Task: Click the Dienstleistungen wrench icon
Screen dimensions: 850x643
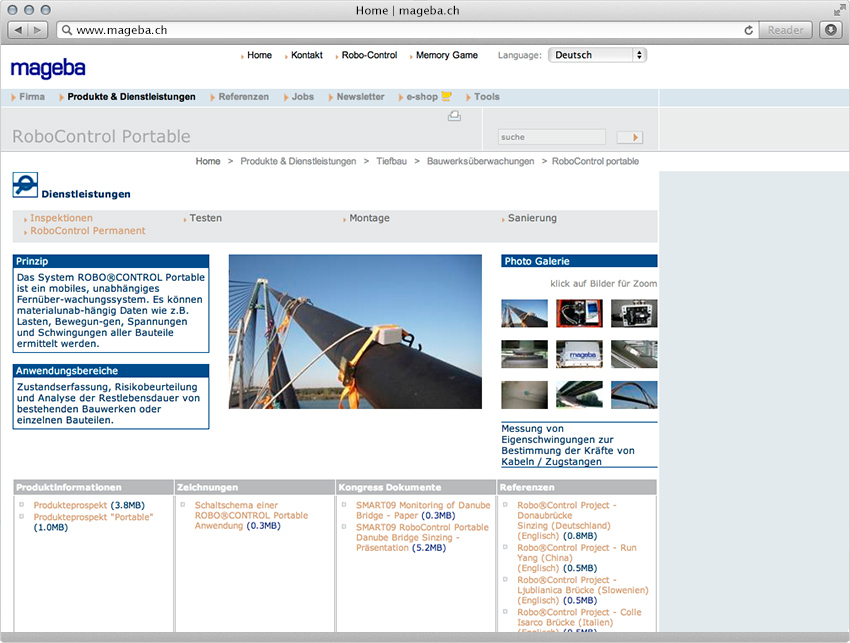Action: pyautogui.click(x=25, y=185)
